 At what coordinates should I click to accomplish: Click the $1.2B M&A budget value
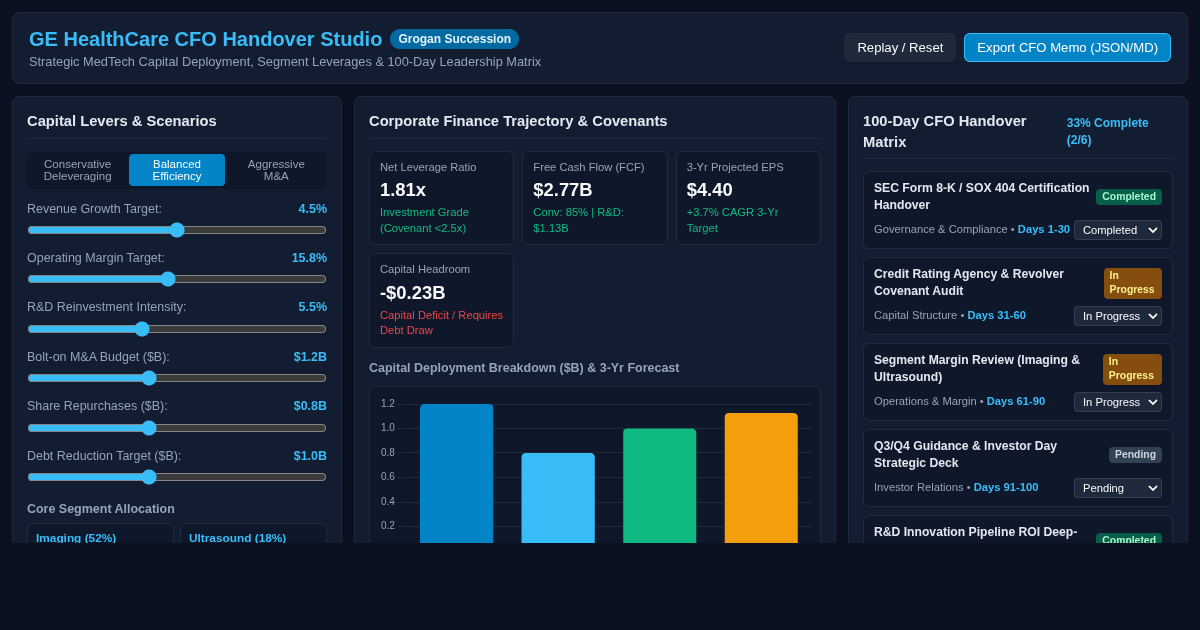click(x=310, y=357)
